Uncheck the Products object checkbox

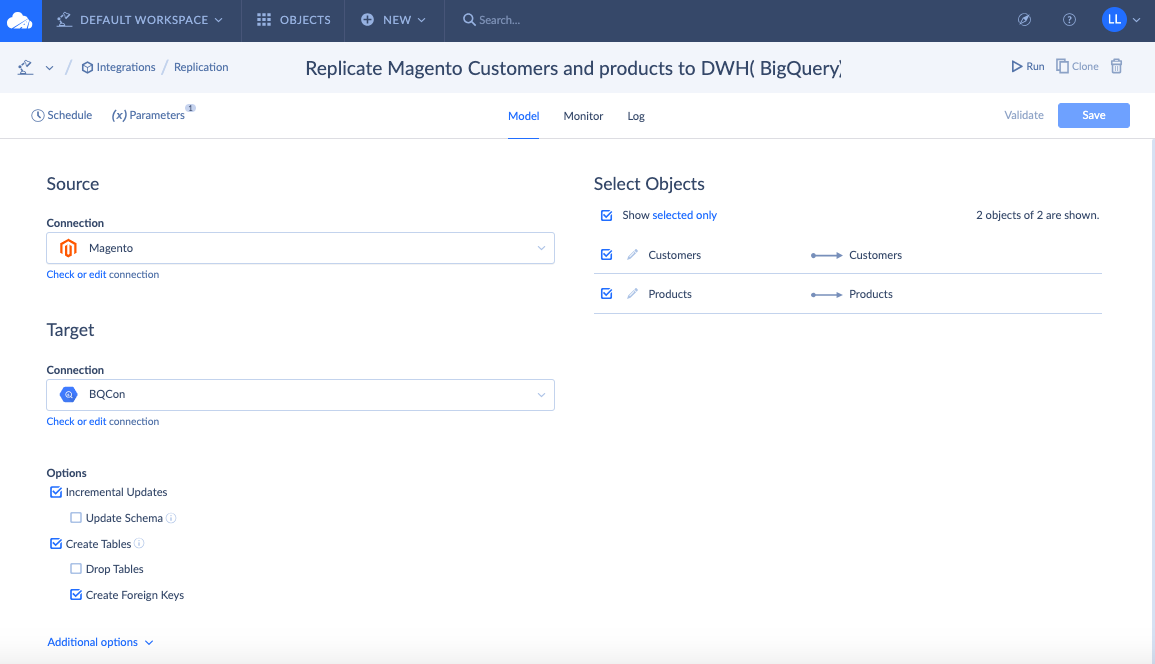click(606, 293)
